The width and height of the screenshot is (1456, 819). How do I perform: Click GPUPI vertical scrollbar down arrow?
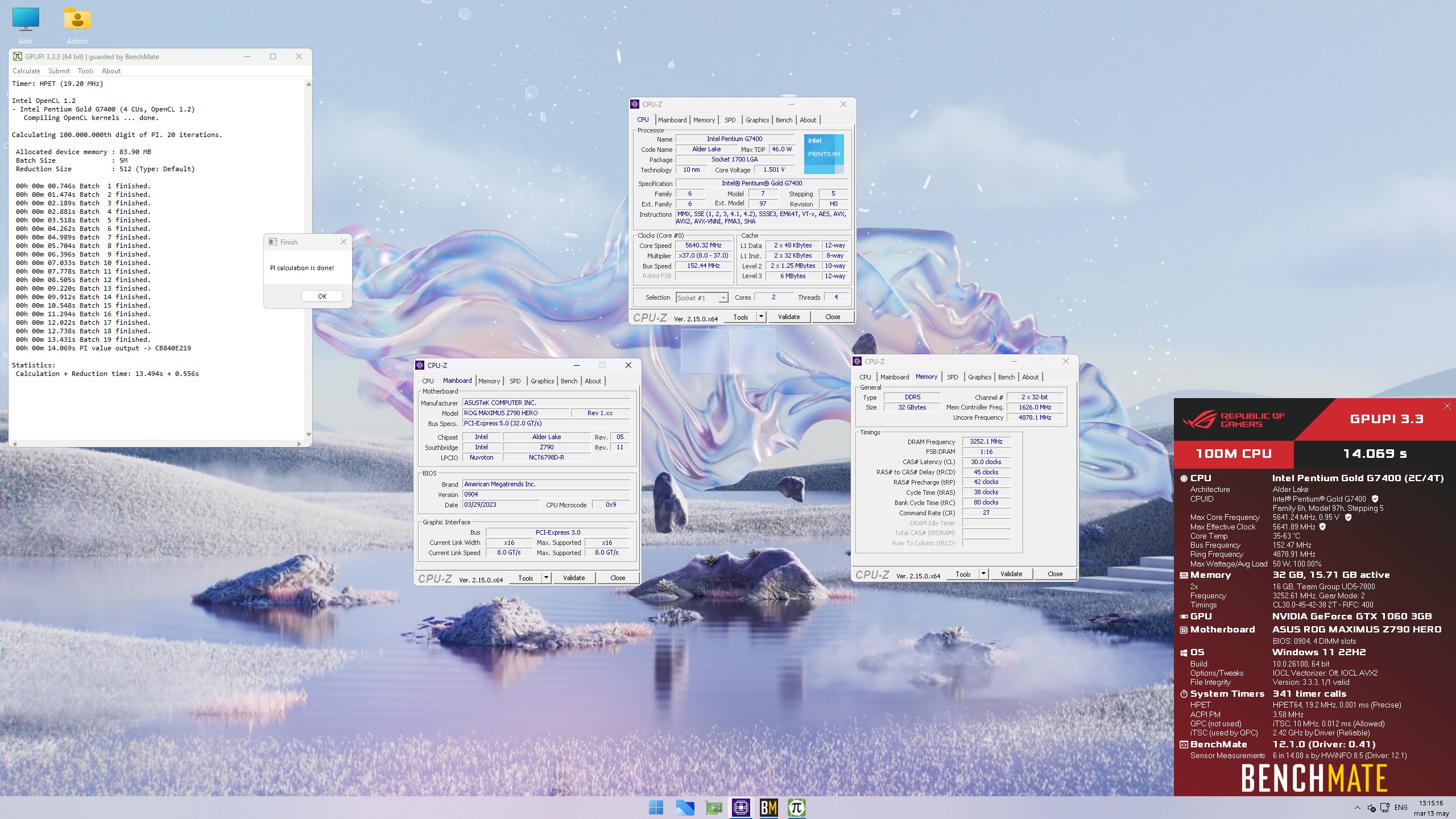[x=308, y=435]
